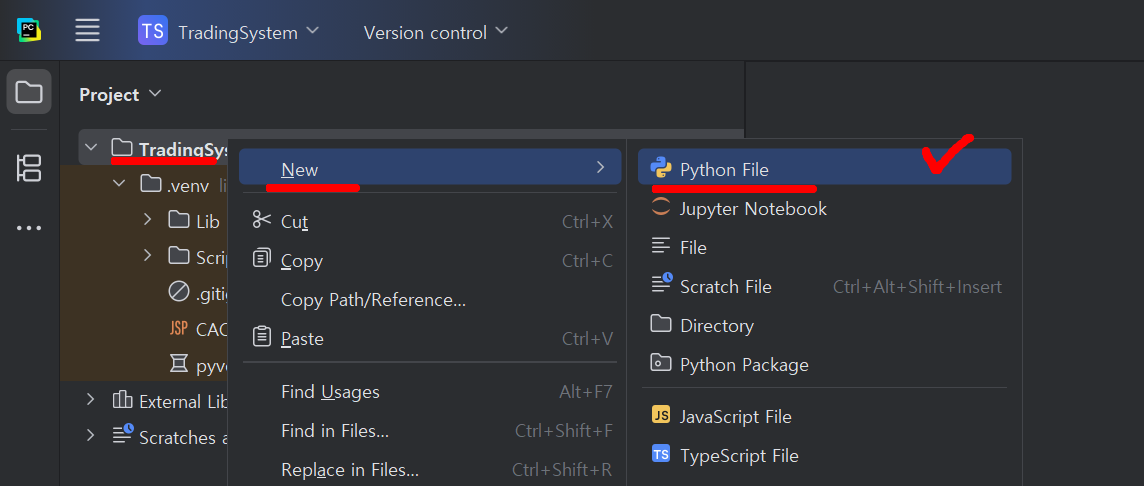Select Find Usages
The image size is (1144, 486).
(430, 392)
